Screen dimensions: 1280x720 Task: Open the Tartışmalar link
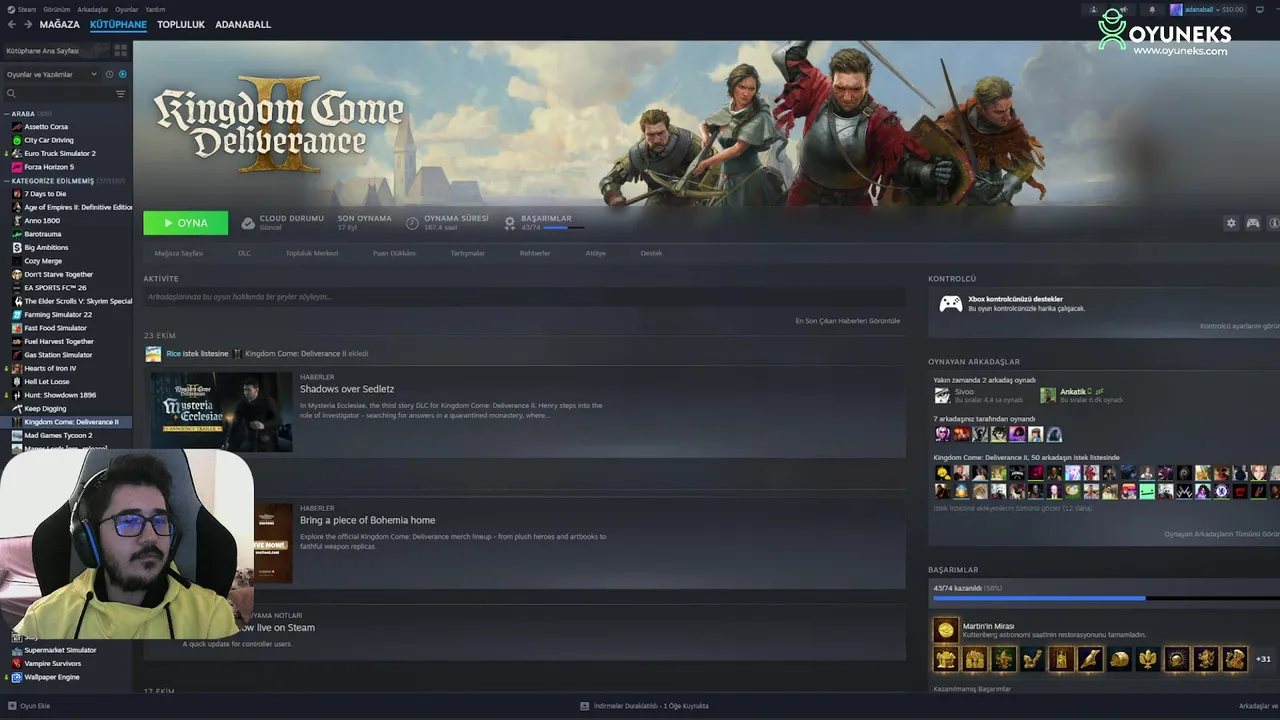tap(467, 253)
